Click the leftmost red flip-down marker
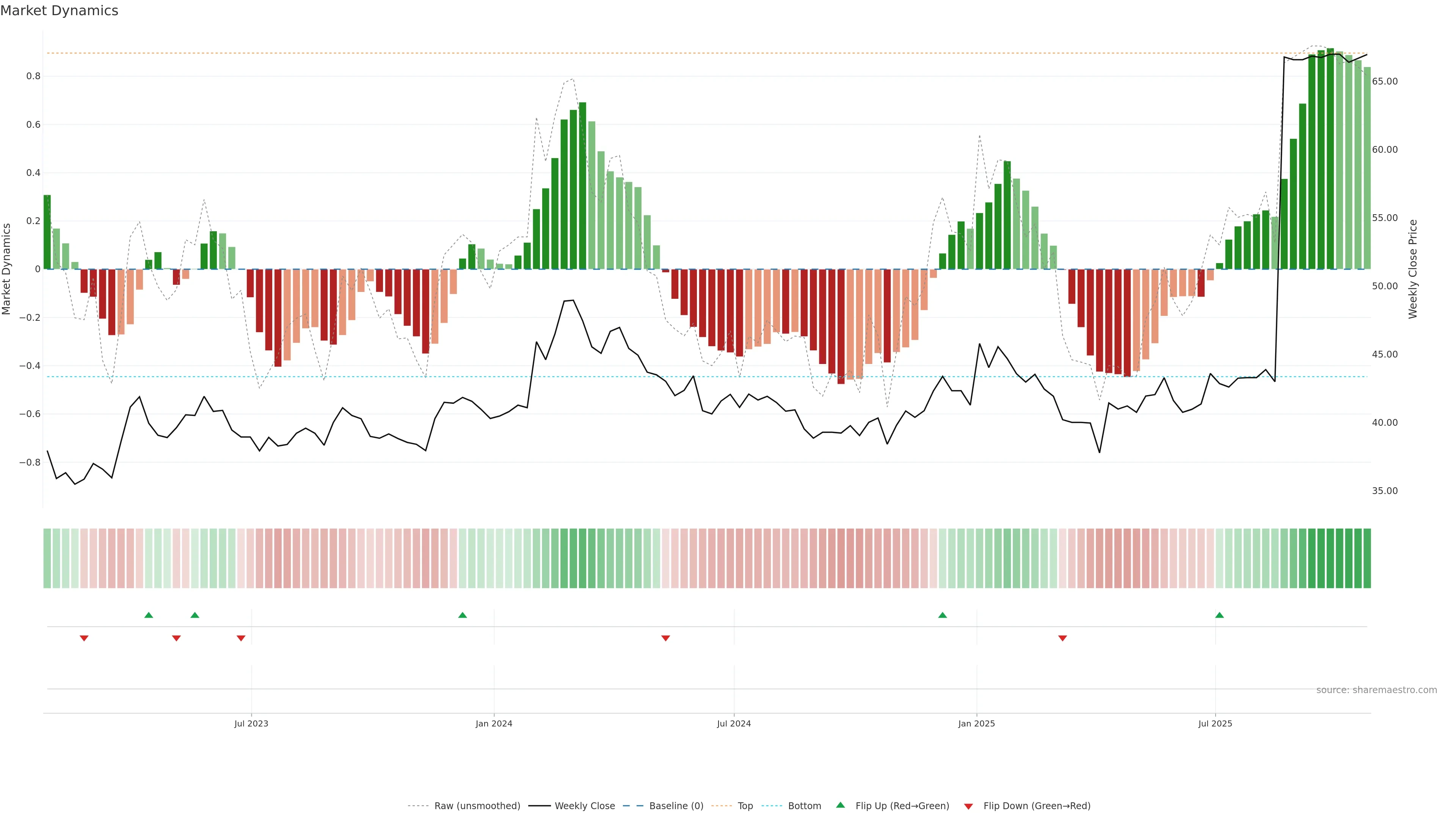Image resolution: width=1456 pixels, height=819 pixels. [x=84, y=638]
